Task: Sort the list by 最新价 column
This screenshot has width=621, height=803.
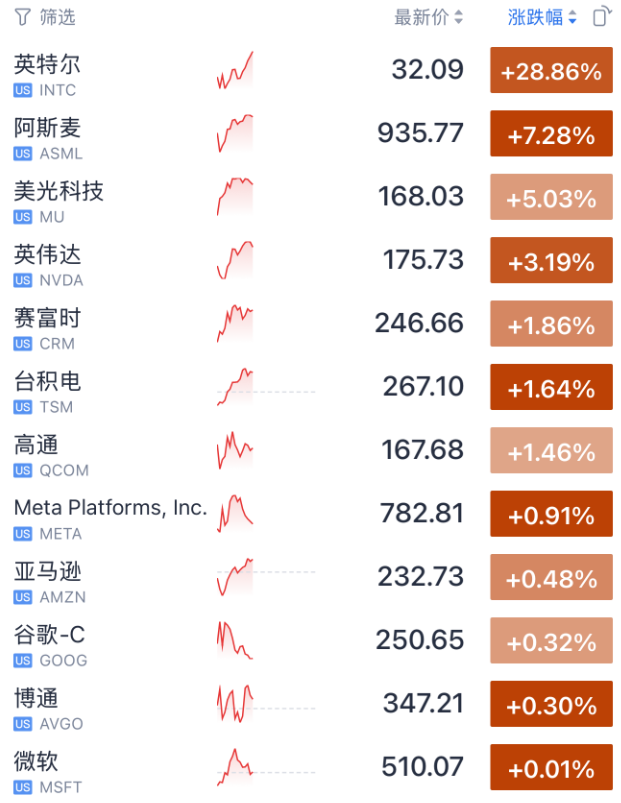Action: click(x=429, y=17)
